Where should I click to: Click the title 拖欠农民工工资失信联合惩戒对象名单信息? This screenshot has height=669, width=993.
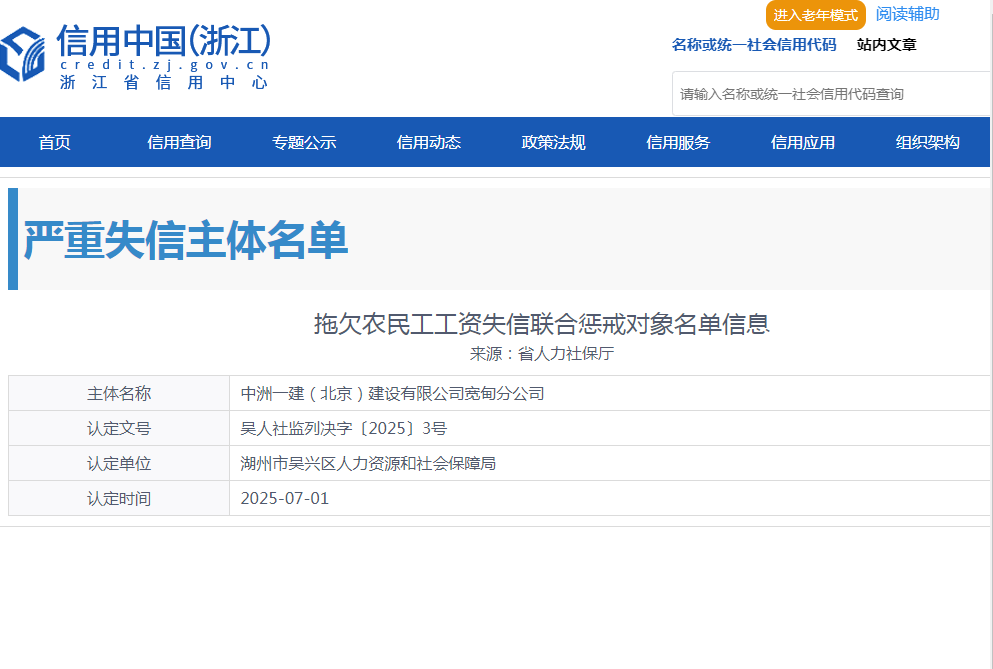click(x=541, y=324)
